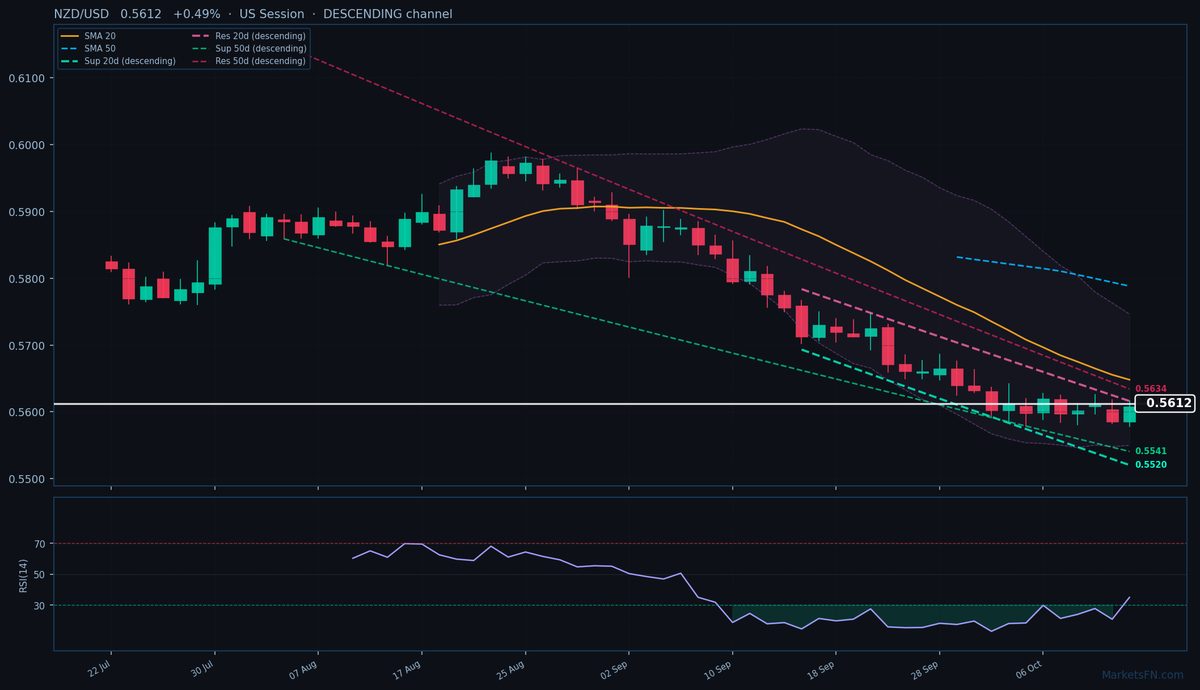Image resolution: width=1200 pixels, height=690 pixels.
Task: Click the NZD/USD title text
Action: coord(82,14)
